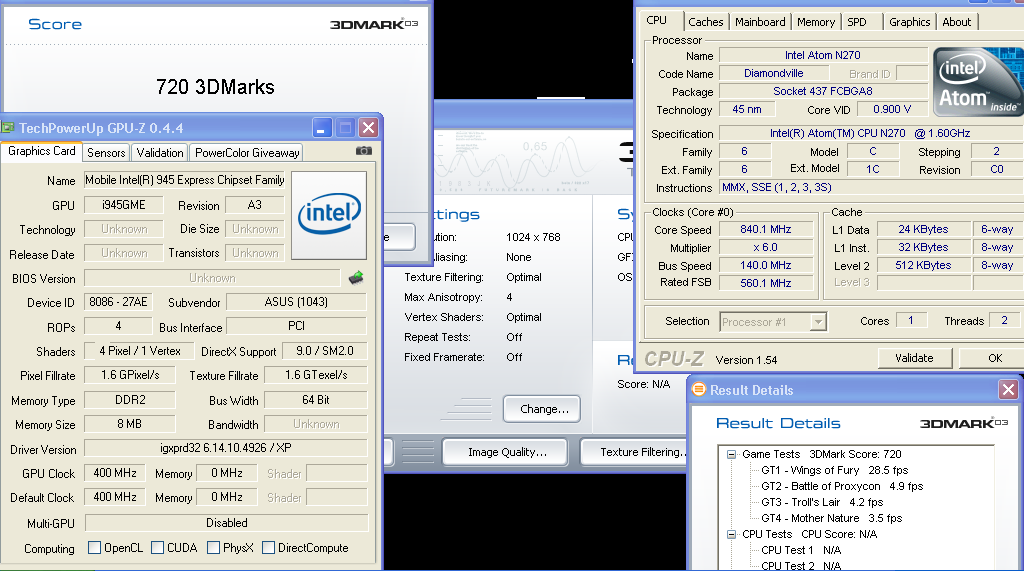Close the GPU-Z window
The height and width of the screenshot is (571, 1024).
tap(368, 128)
